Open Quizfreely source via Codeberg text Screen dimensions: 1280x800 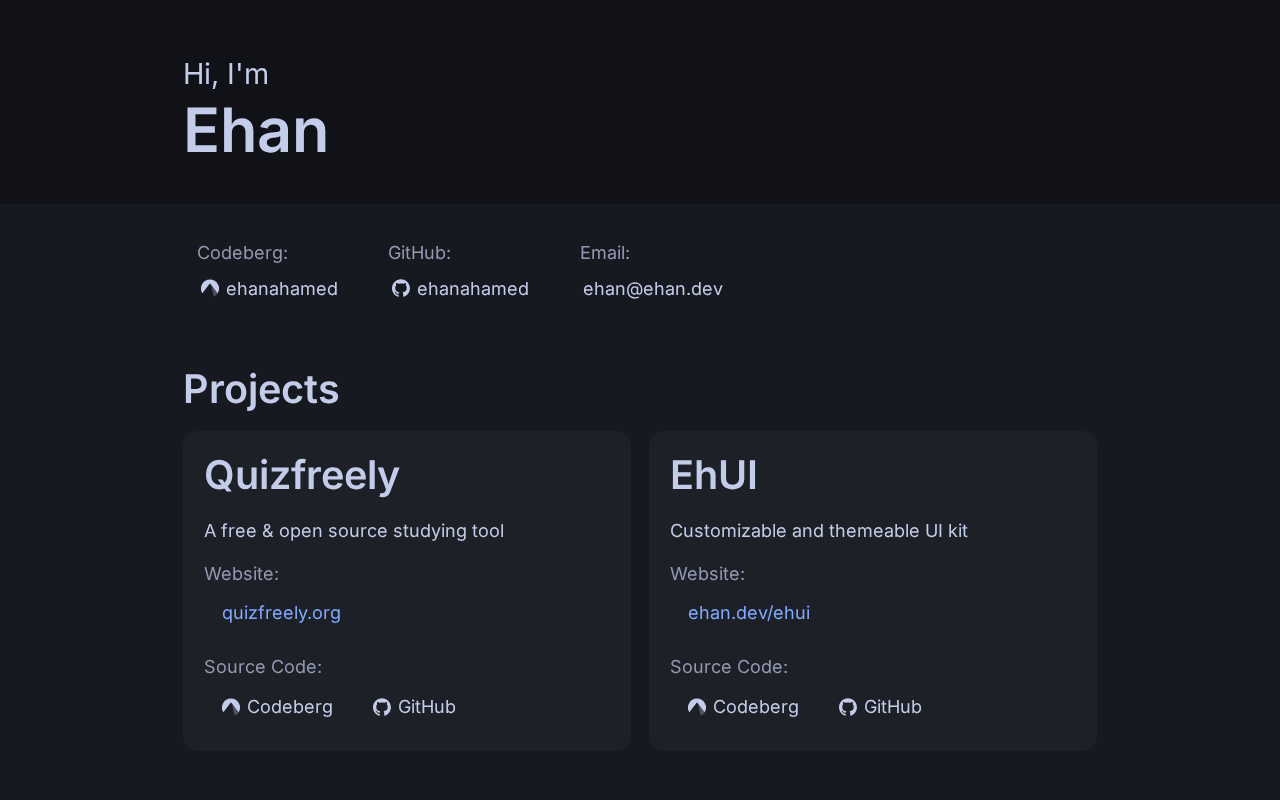point(290,707)
